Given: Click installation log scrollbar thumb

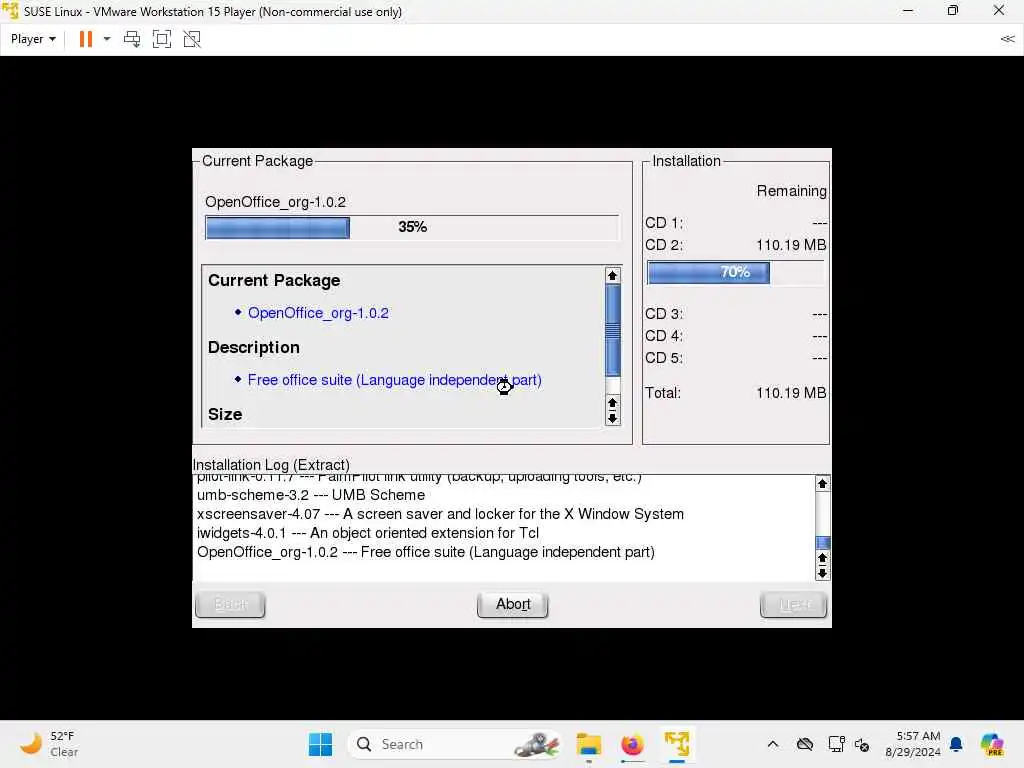Looking at the screenshot, I should (x=823, y=543).
